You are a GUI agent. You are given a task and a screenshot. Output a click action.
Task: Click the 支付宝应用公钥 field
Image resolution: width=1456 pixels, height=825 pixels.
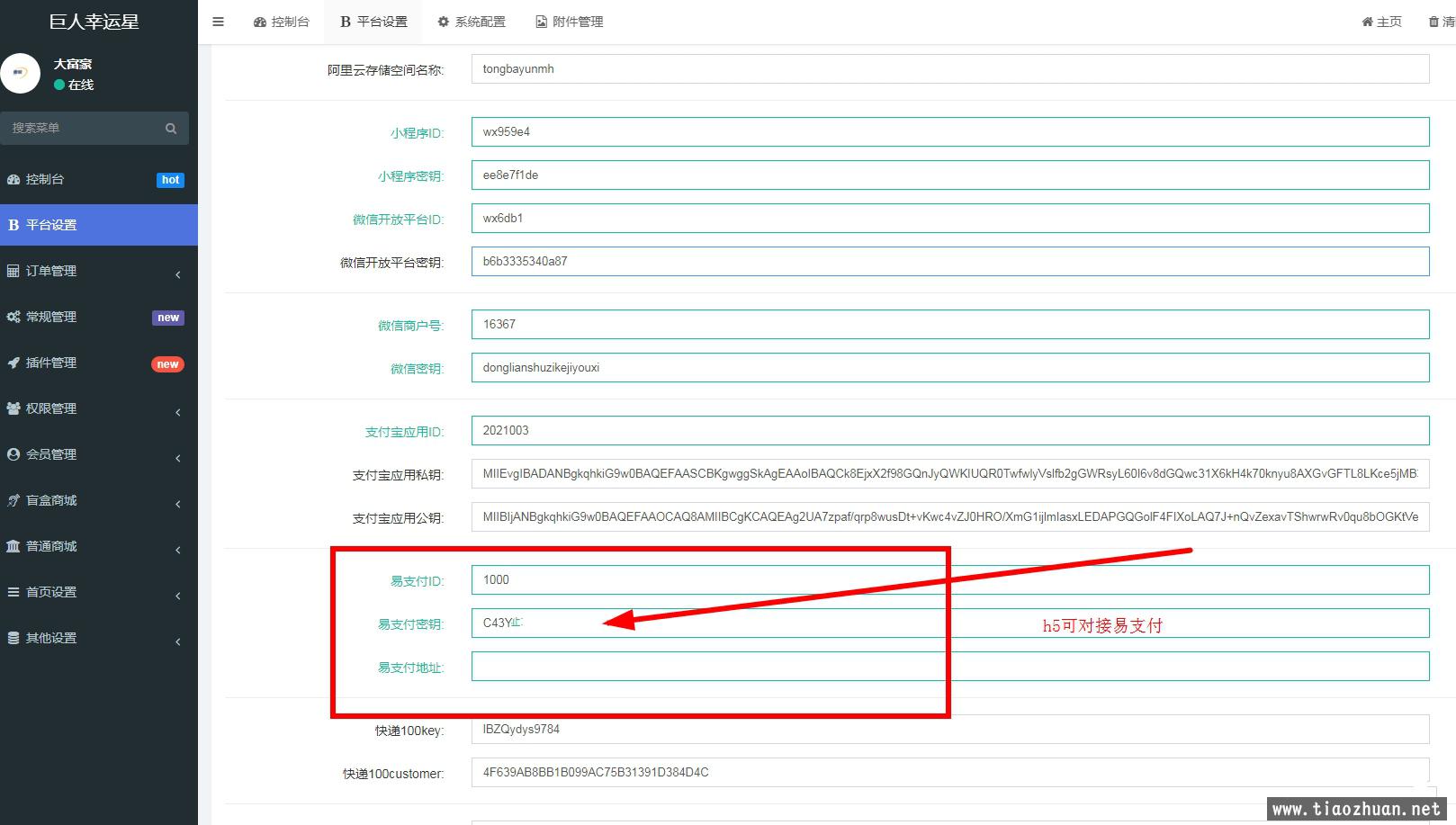[x=950, y=517]
